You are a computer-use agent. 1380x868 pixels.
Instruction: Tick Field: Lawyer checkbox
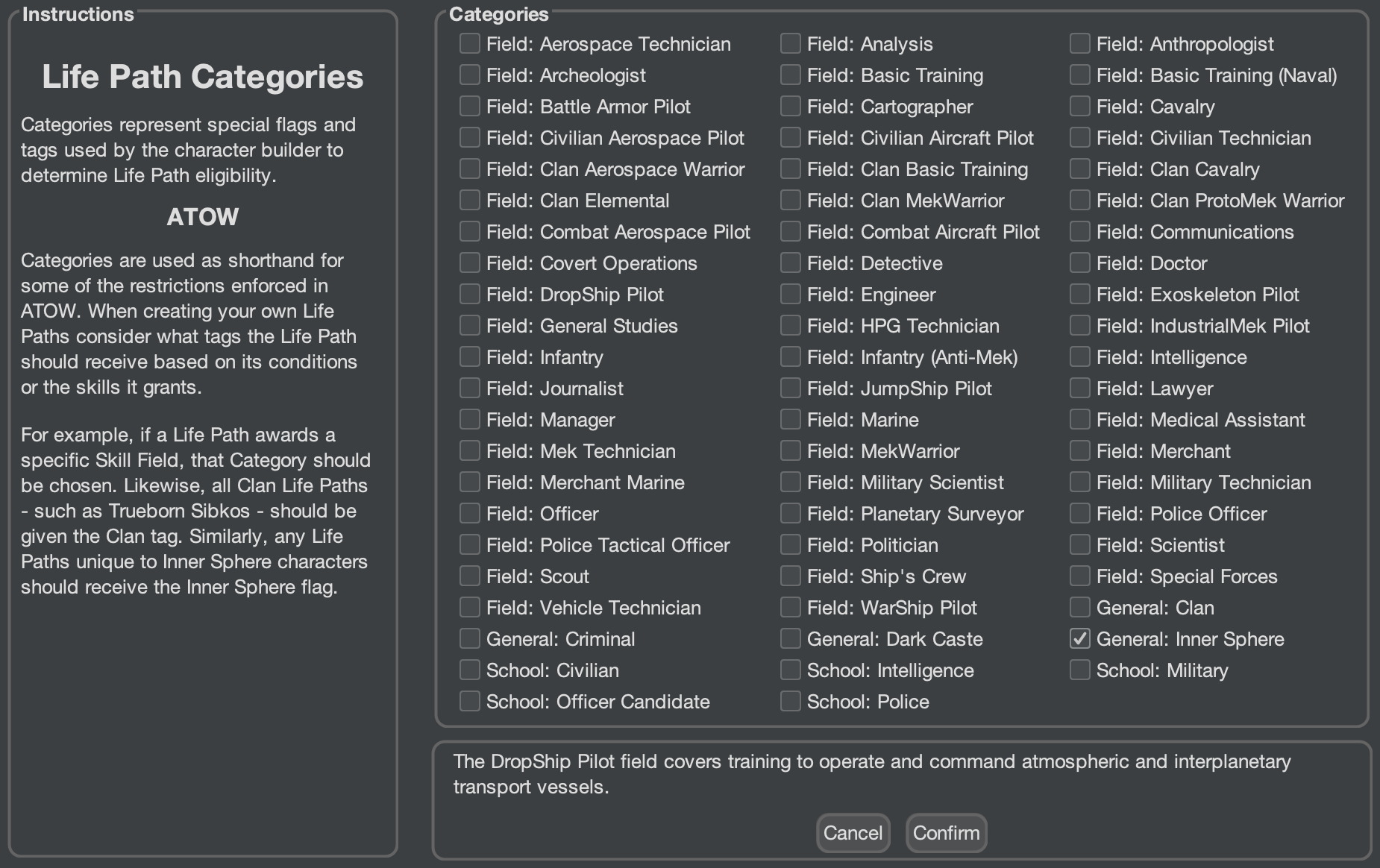[1080, 389]
